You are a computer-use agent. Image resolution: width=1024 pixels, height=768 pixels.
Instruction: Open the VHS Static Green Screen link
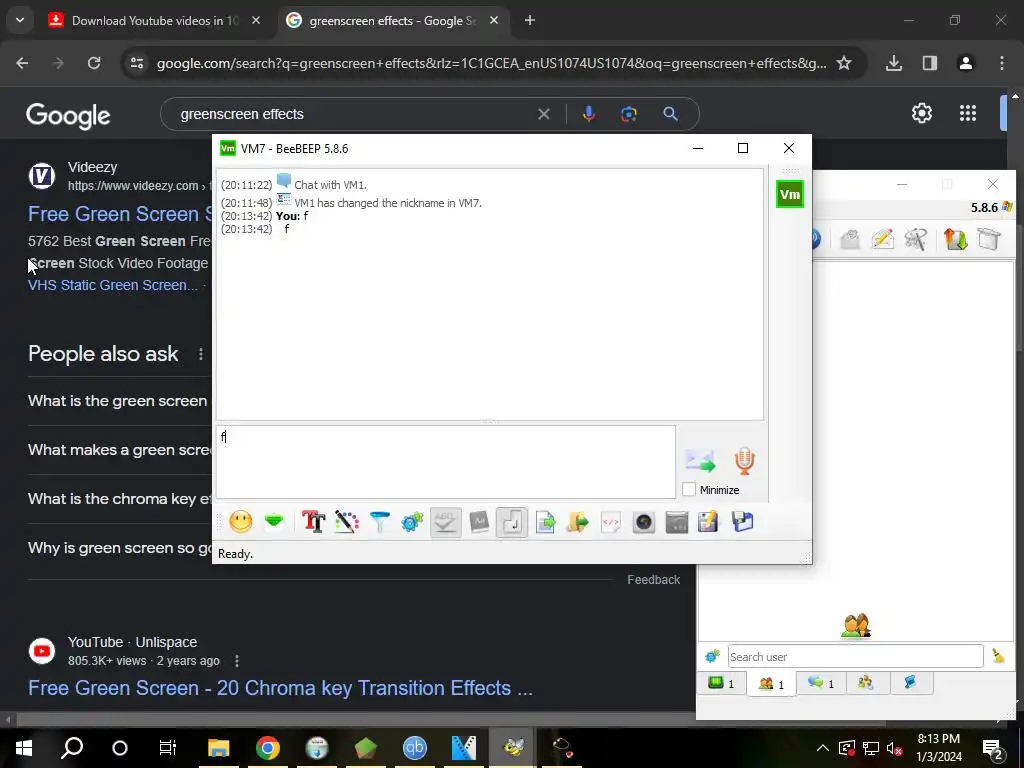[112, 285]
